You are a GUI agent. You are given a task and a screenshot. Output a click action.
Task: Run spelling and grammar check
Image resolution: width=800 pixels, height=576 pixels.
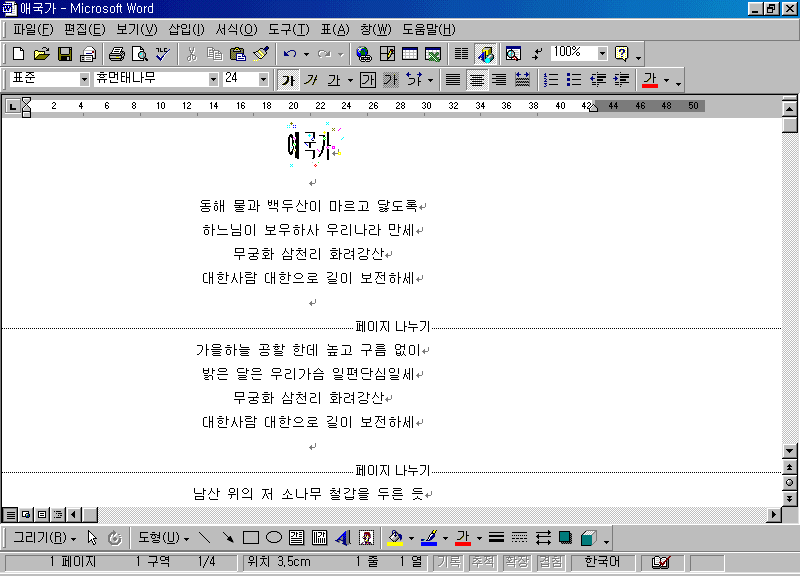coord(163,54)
